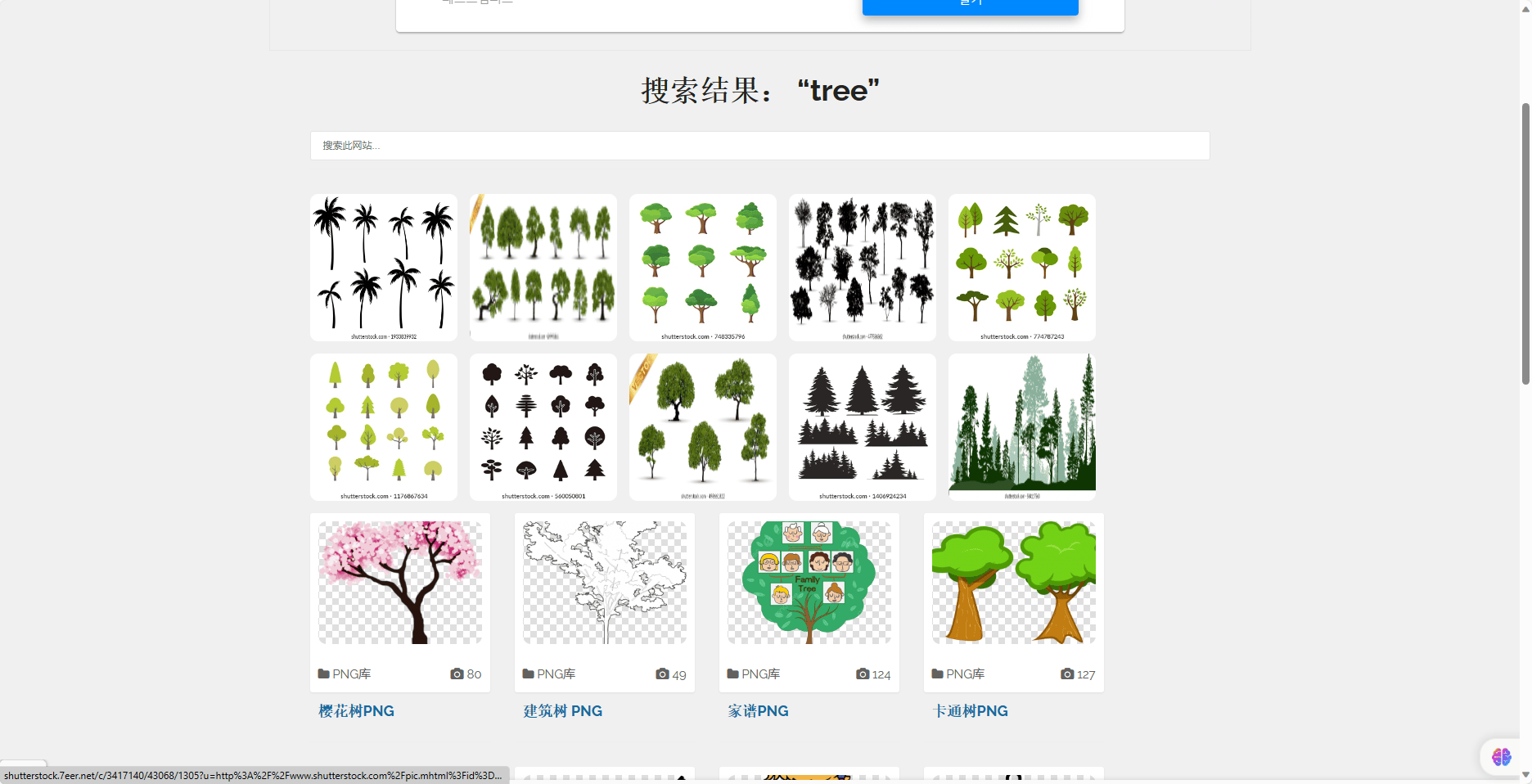The height and width of the screenshot is (784, 1532).
Task: Open the cherry blossom tree image
Action: pyautogui.click(x=400, y=583)
